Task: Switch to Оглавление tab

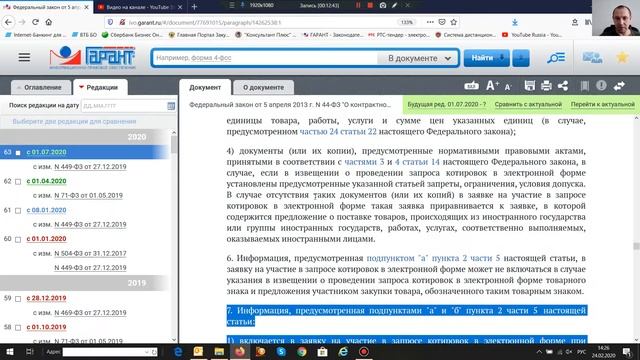Action: 40,87
